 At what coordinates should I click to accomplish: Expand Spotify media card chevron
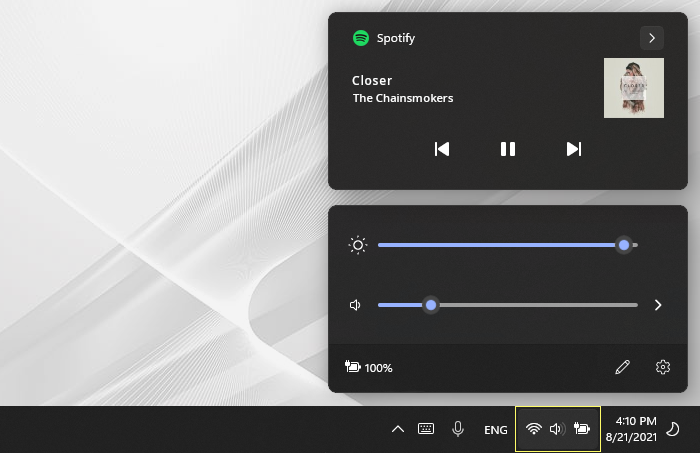tap(652, 38)
